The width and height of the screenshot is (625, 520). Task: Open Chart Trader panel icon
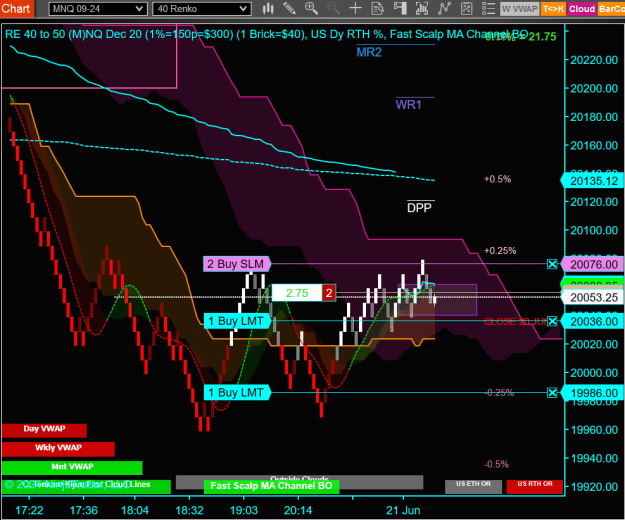click(x=400, y=8)
